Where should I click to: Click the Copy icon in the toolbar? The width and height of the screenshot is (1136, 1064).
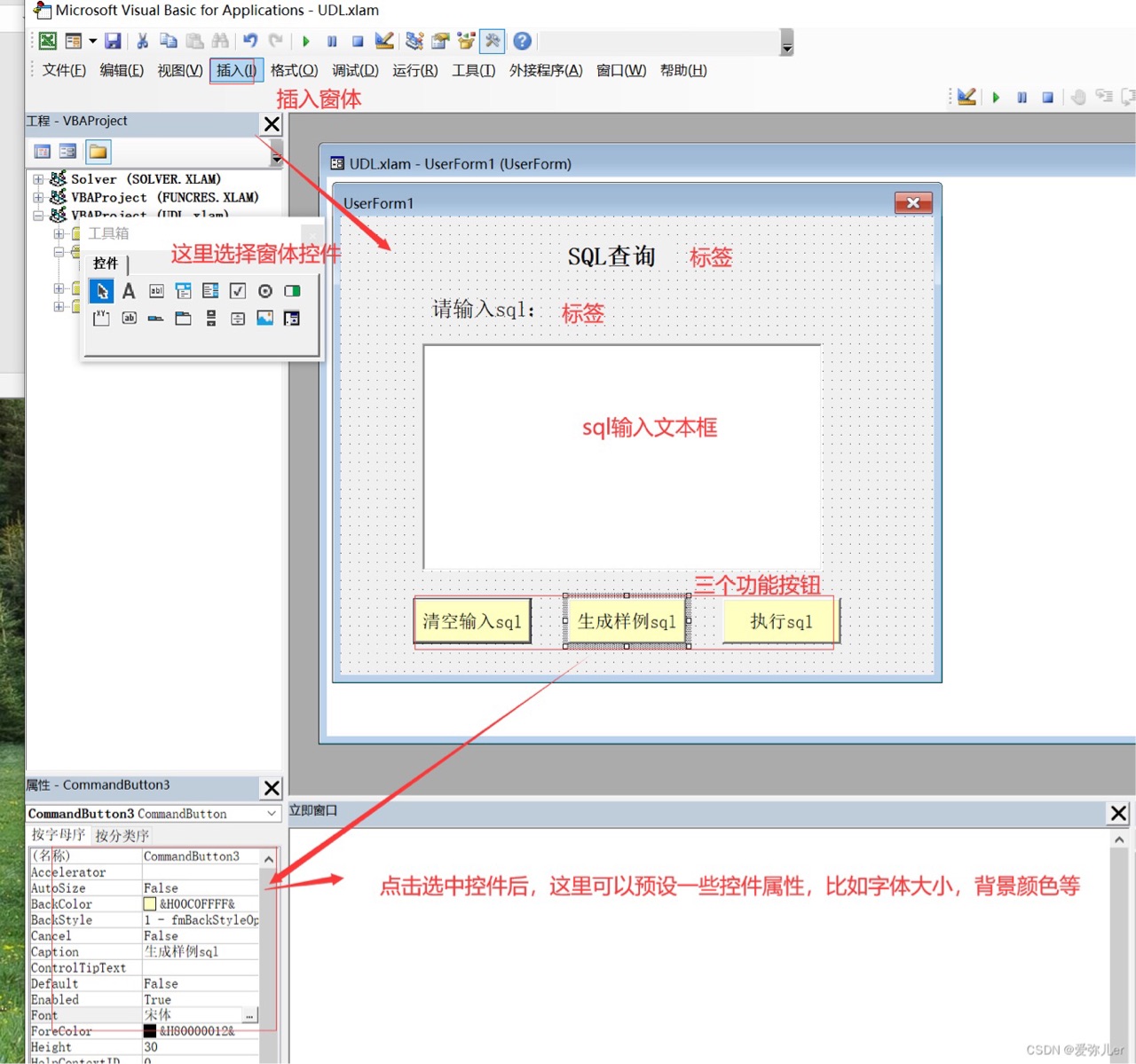coord(169,41)
